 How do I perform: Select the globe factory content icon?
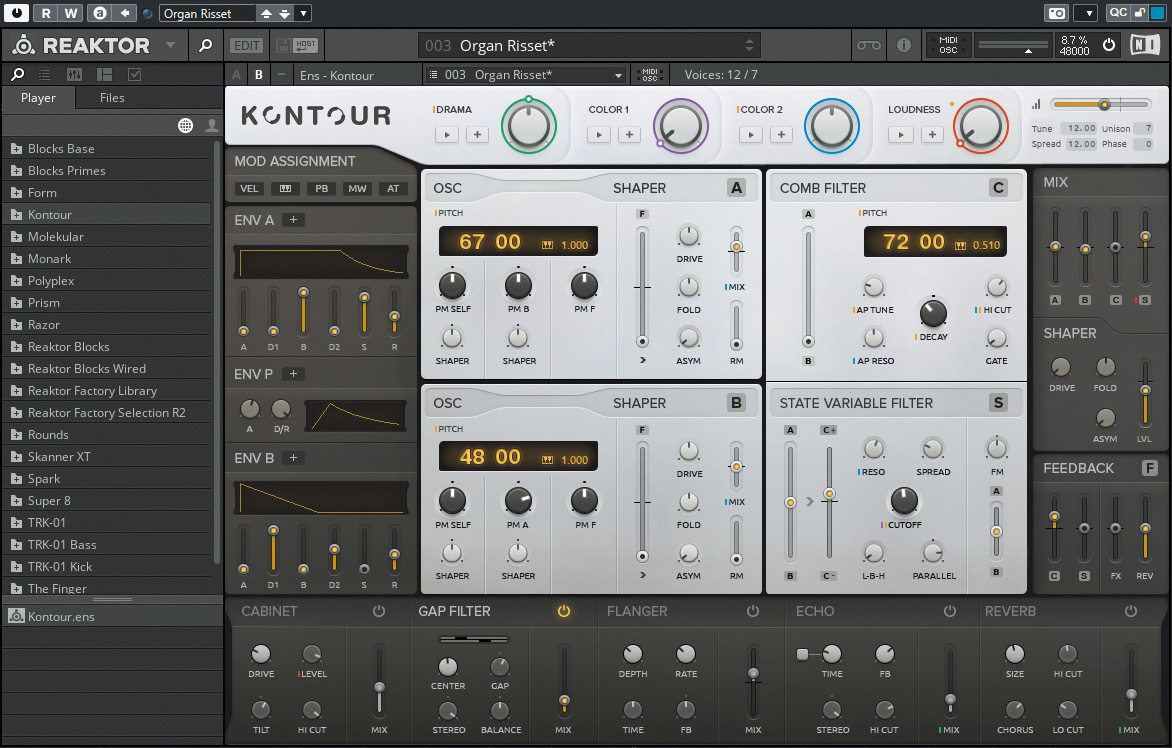185,126
